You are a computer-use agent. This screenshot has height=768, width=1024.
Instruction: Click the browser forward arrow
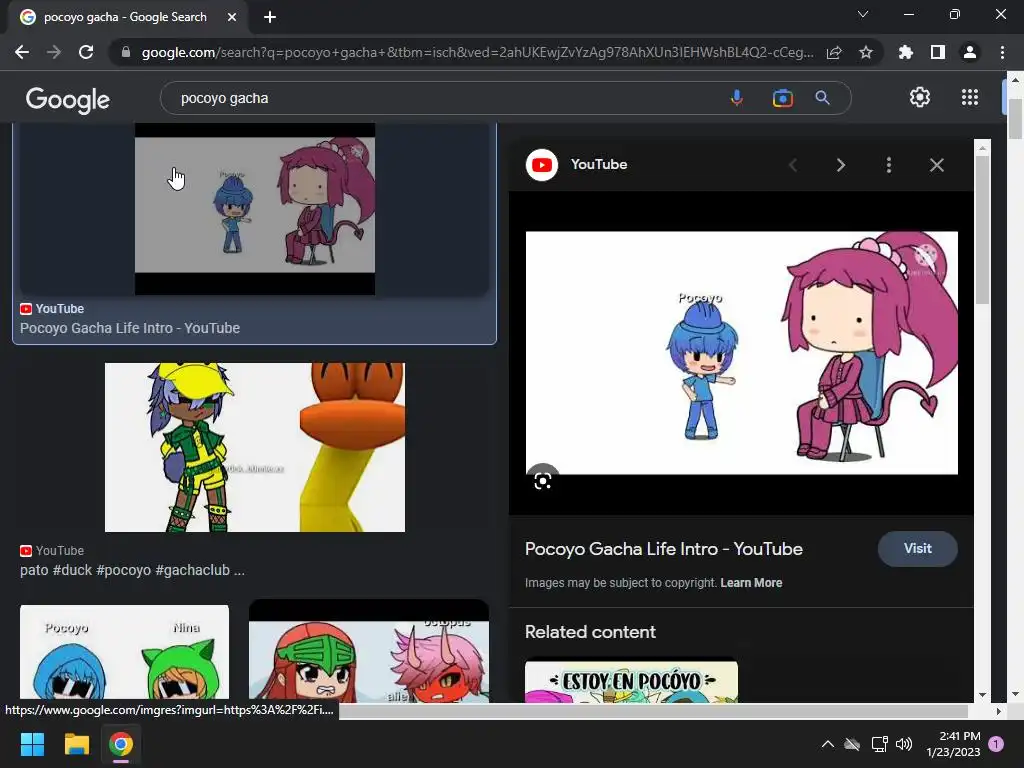point(54,52)
